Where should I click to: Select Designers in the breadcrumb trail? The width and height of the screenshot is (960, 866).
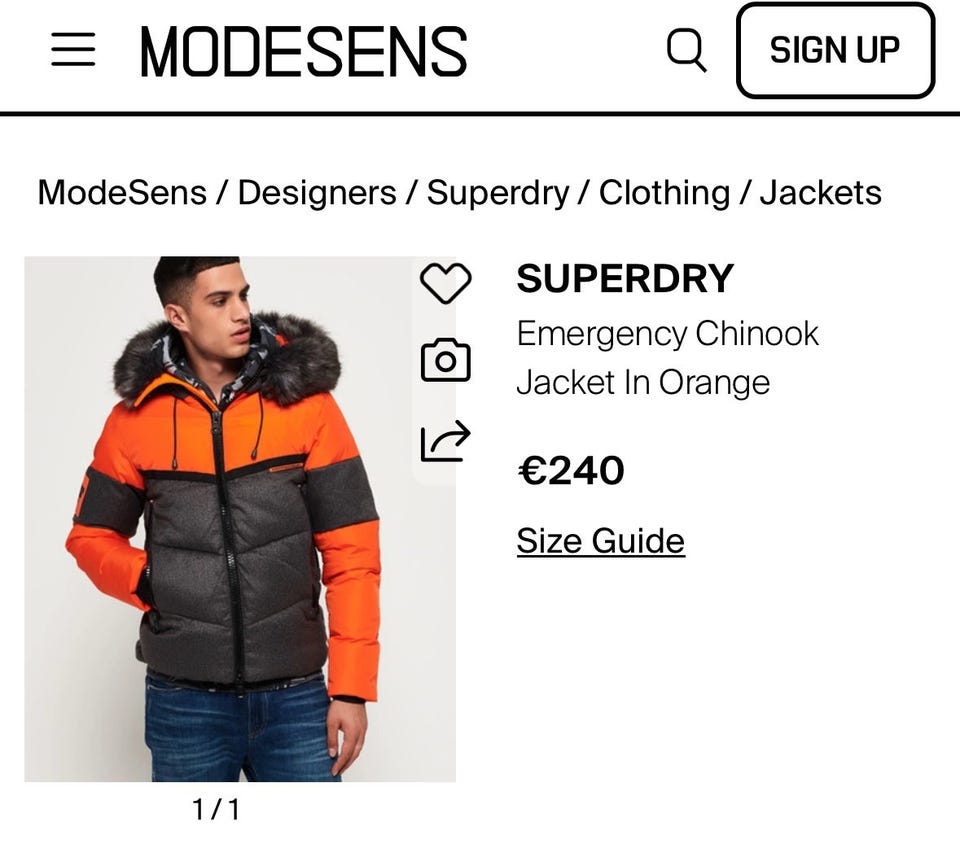coord(316,192)
